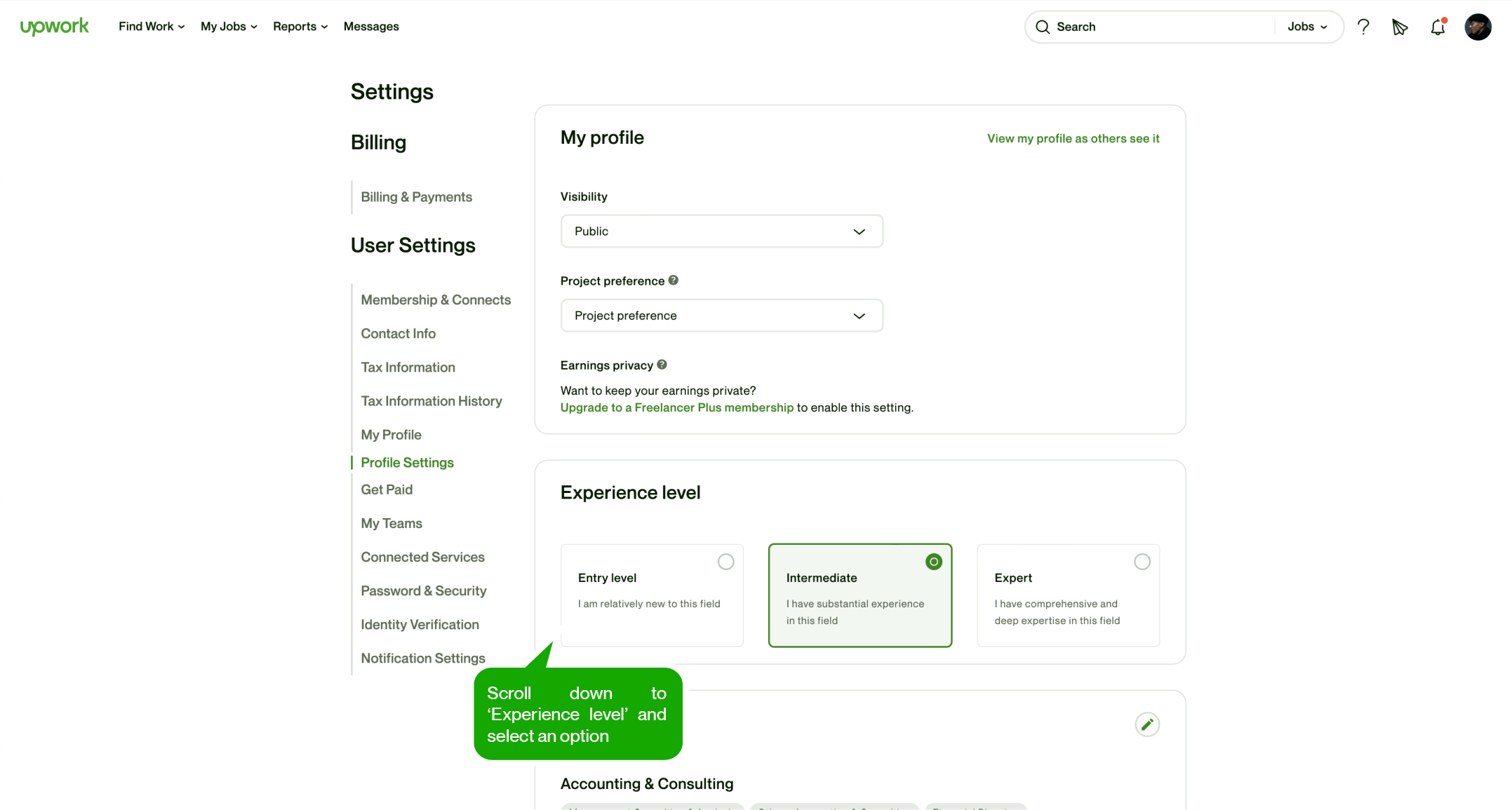Open the user avatar menu

(x=1478, y=27)
